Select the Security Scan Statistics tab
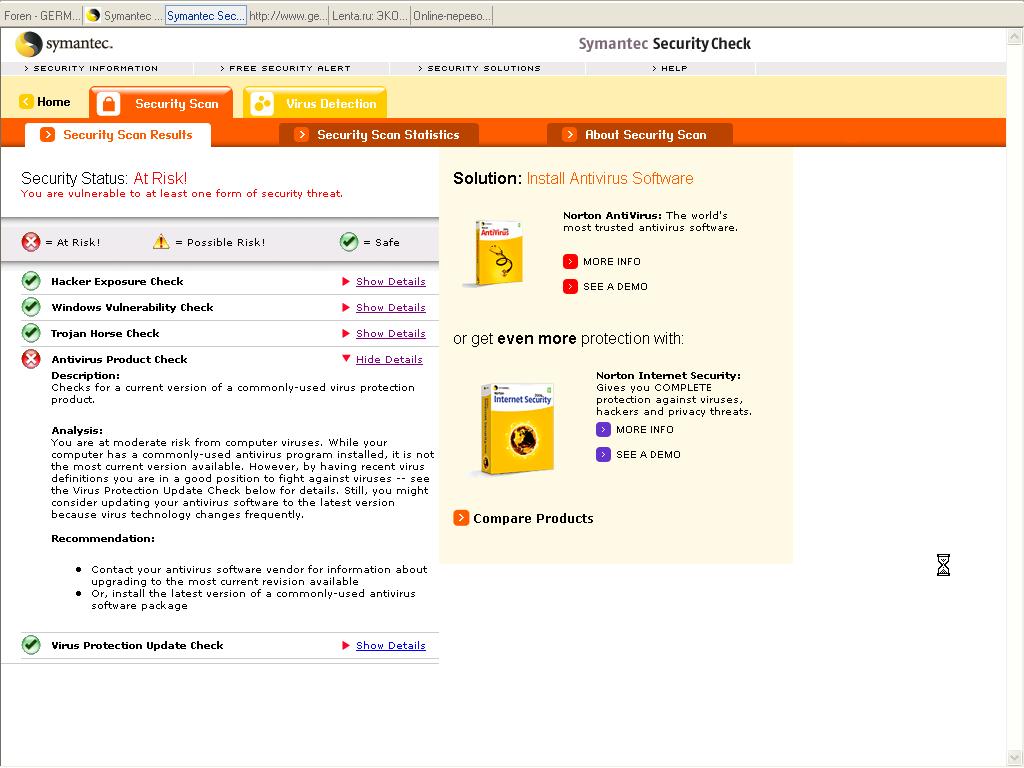The height and width of the screenshot is (768, 1024). click(x=379, y=135)
